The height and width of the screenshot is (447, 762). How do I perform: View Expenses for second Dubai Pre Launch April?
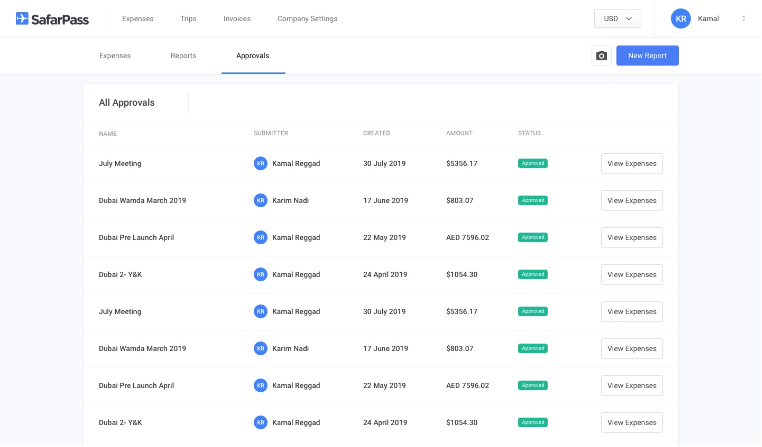632,385
